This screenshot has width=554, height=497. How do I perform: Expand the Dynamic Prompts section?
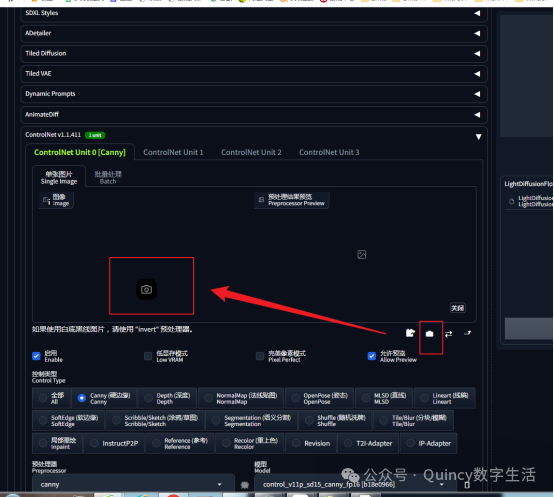[254, 94]
